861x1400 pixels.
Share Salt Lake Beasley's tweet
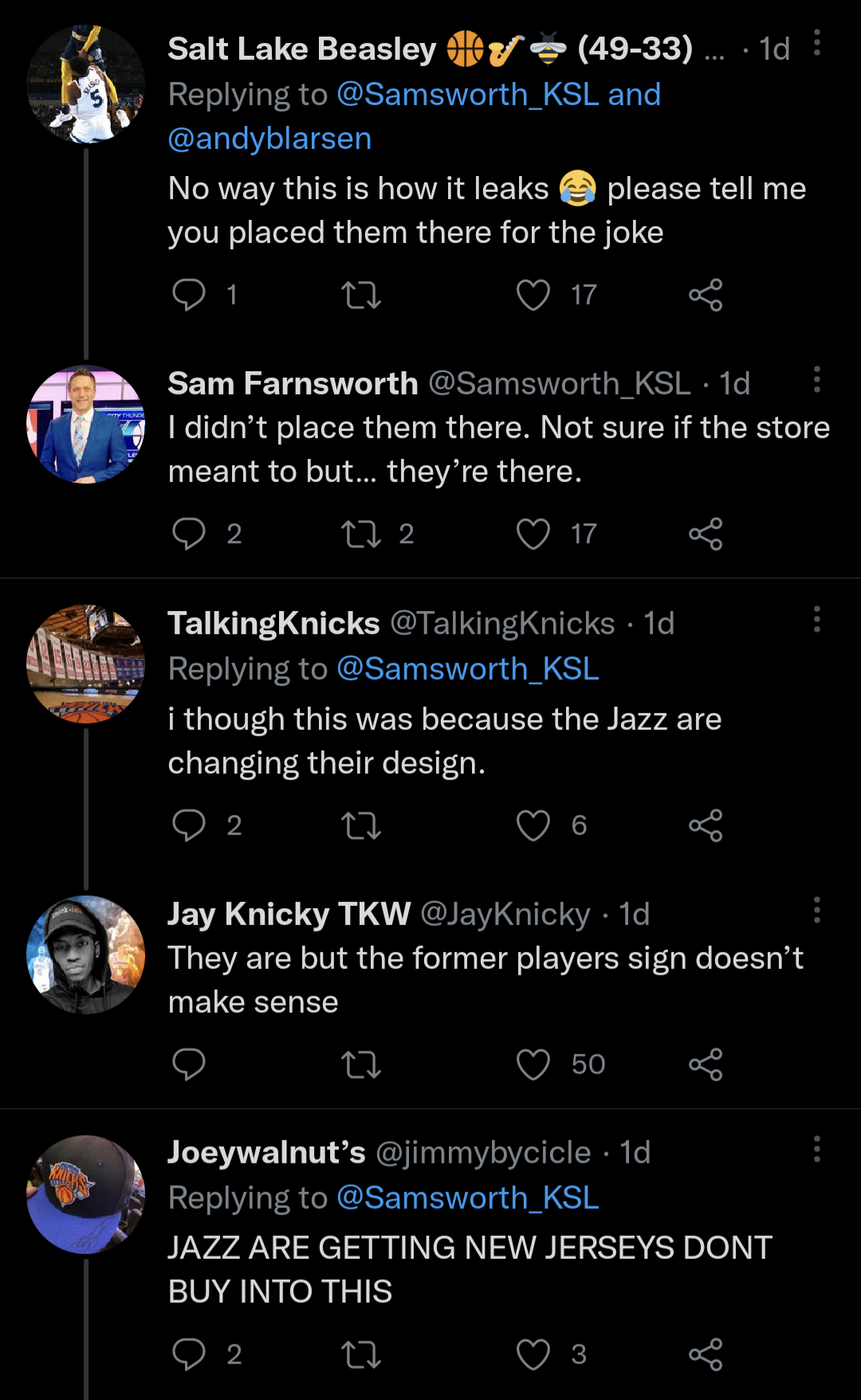pyautogui.click(x=706, y=295)
